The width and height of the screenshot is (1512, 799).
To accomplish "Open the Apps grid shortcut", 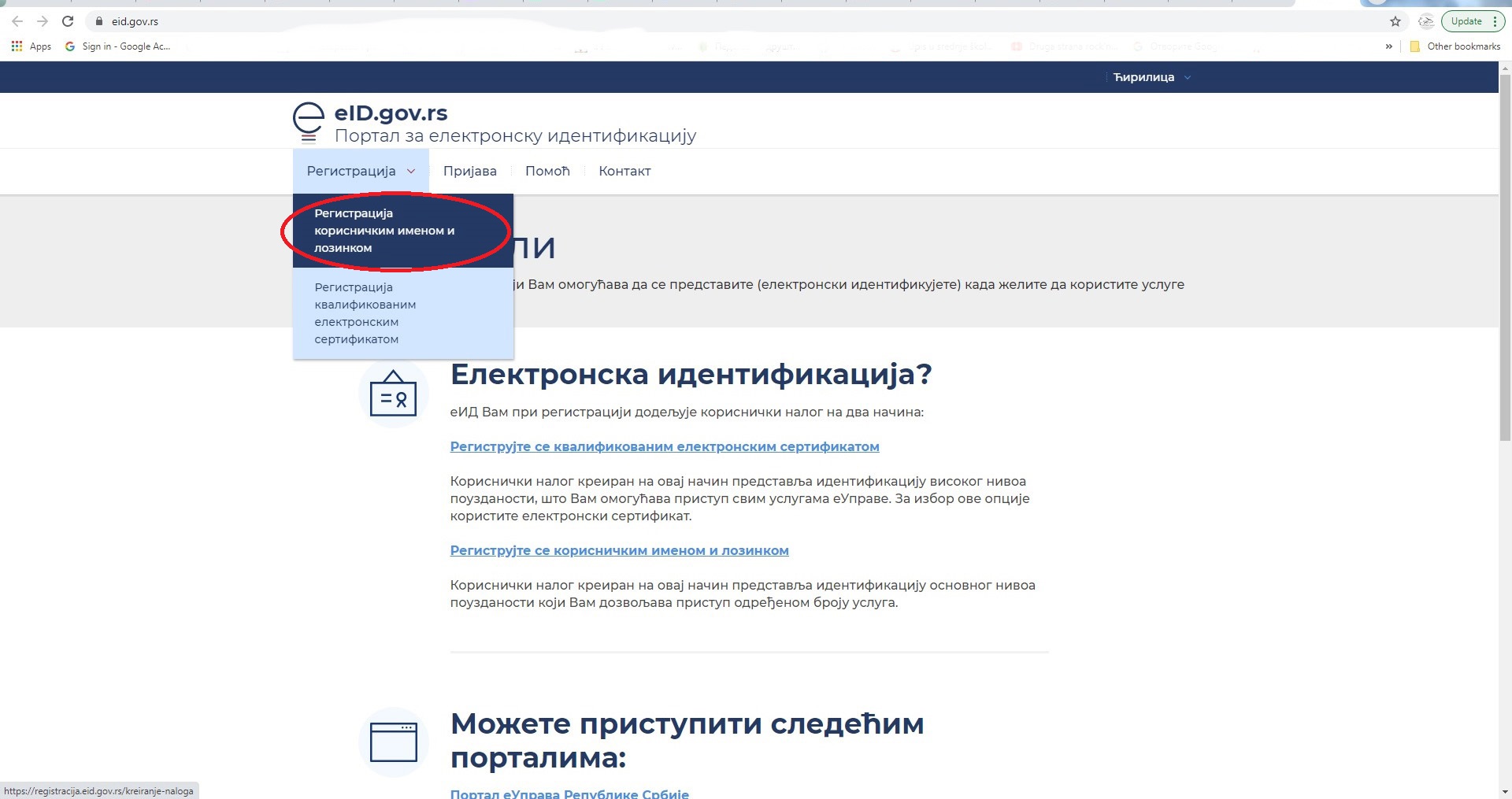I will pyautogui.click(x=31, y=46).
